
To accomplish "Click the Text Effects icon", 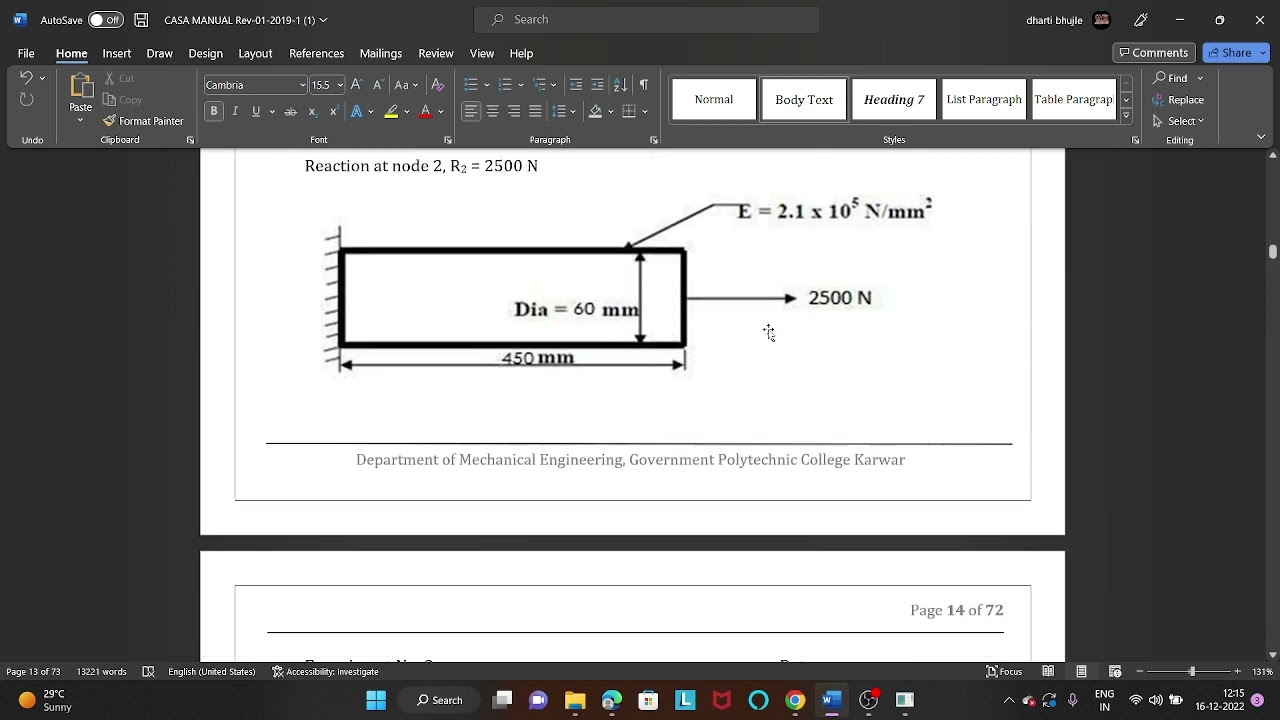I will pyautogui.click(x=356, y=111).
